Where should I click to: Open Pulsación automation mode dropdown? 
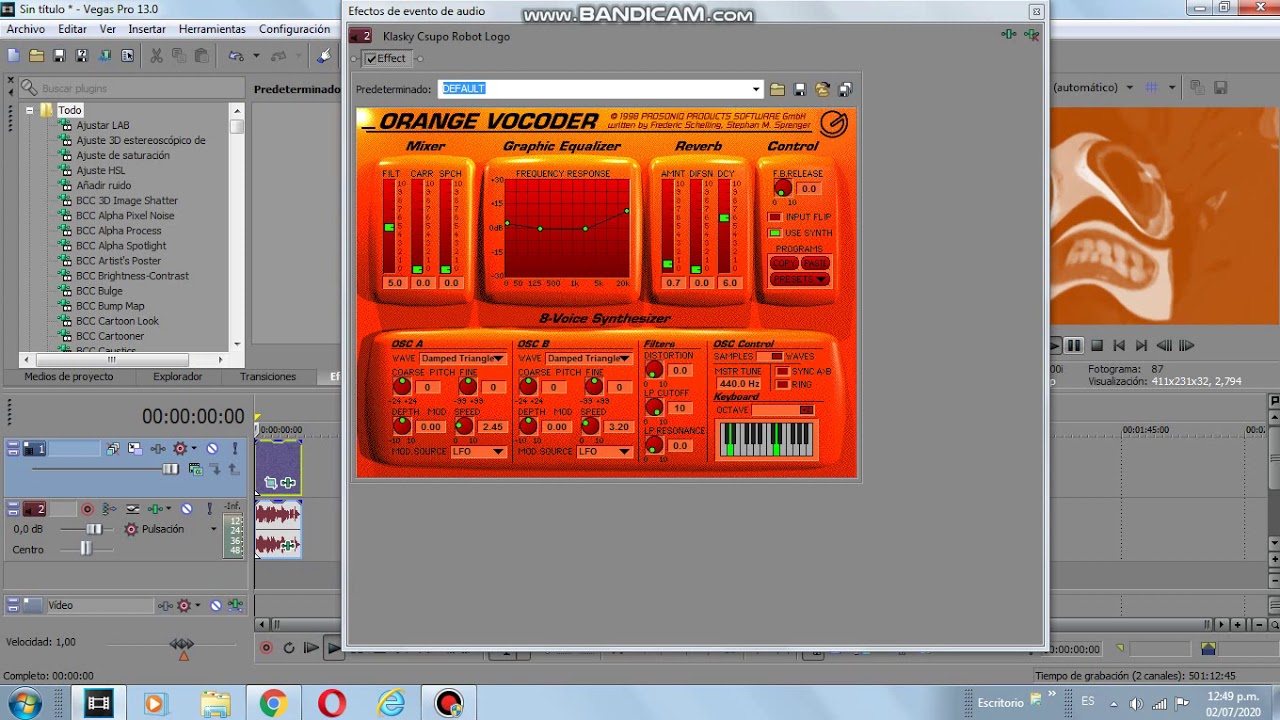(213, 529)
